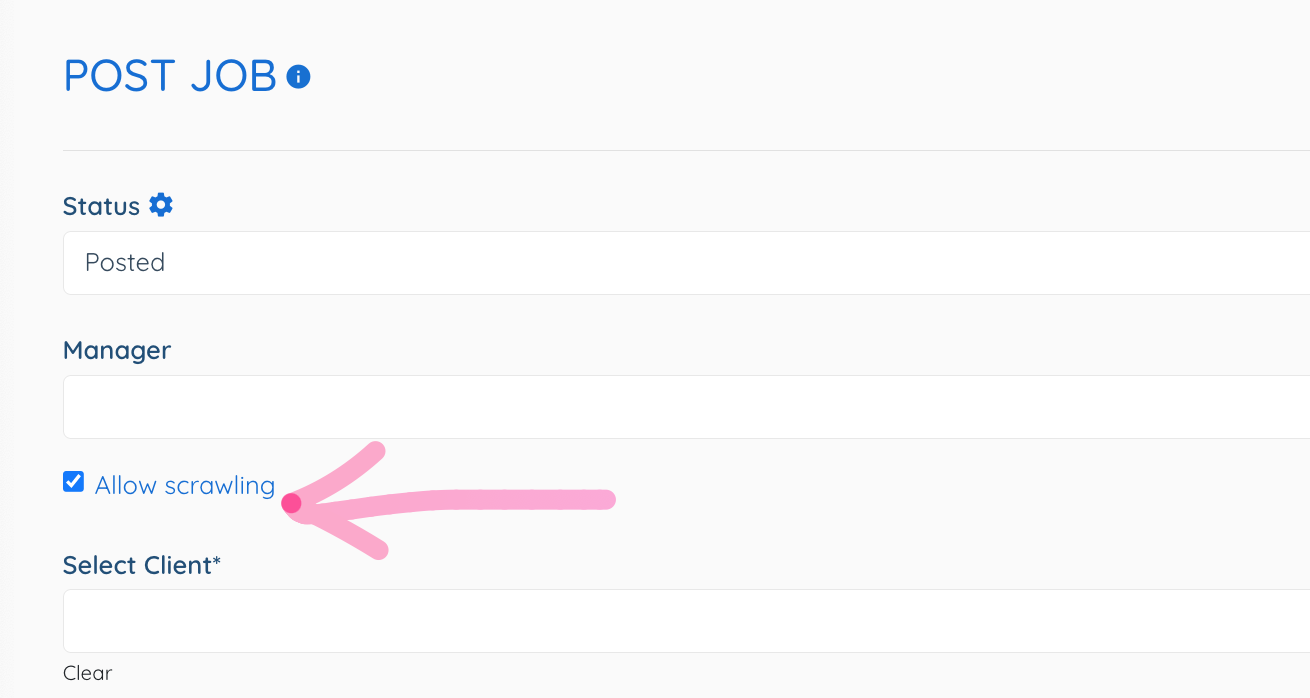Viewport: 1310px width, 698px height.
Task: Open the Select Client combo box
Action: (x=686, y=621)
